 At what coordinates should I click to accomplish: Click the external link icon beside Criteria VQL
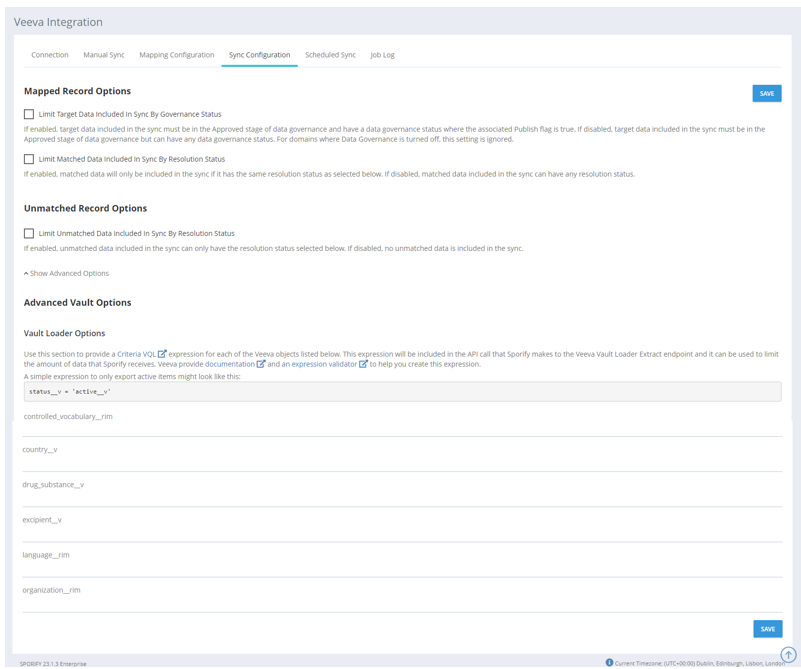coord(162,354)
